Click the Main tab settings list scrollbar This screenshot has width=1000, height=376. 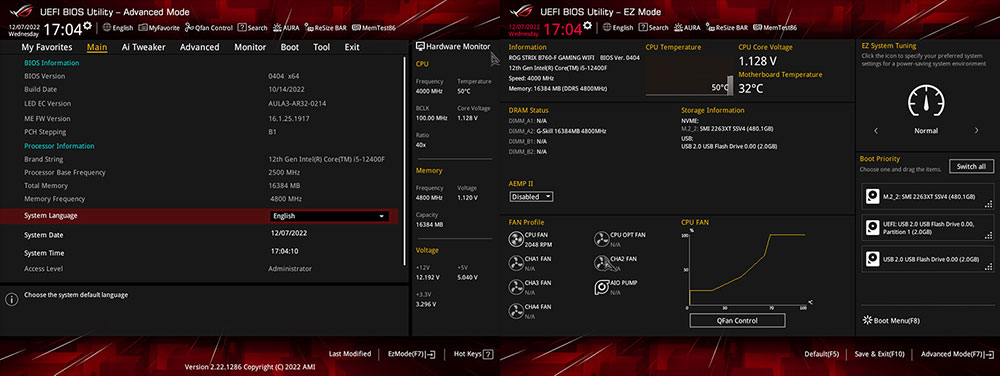[404, 161]
